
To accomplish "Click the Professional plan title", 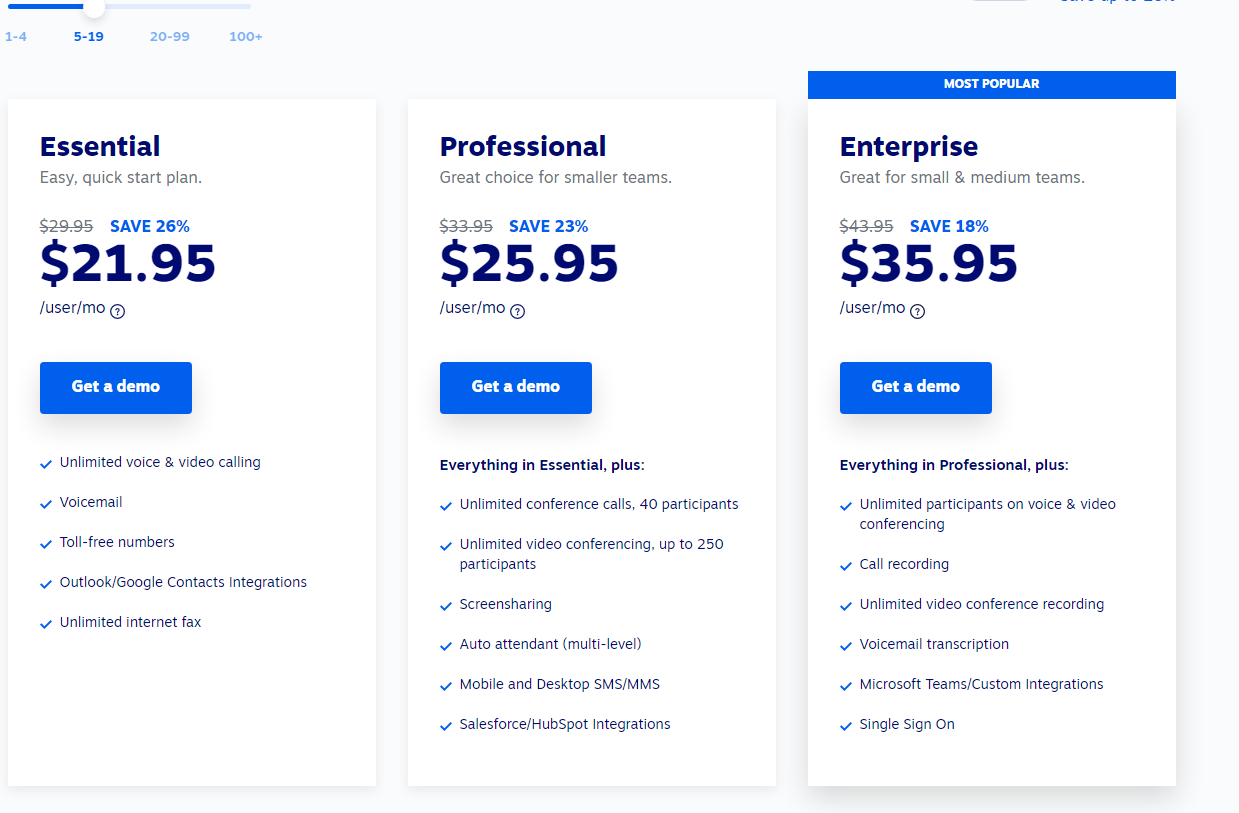I will pyautogui.click(x=523, y=146).
